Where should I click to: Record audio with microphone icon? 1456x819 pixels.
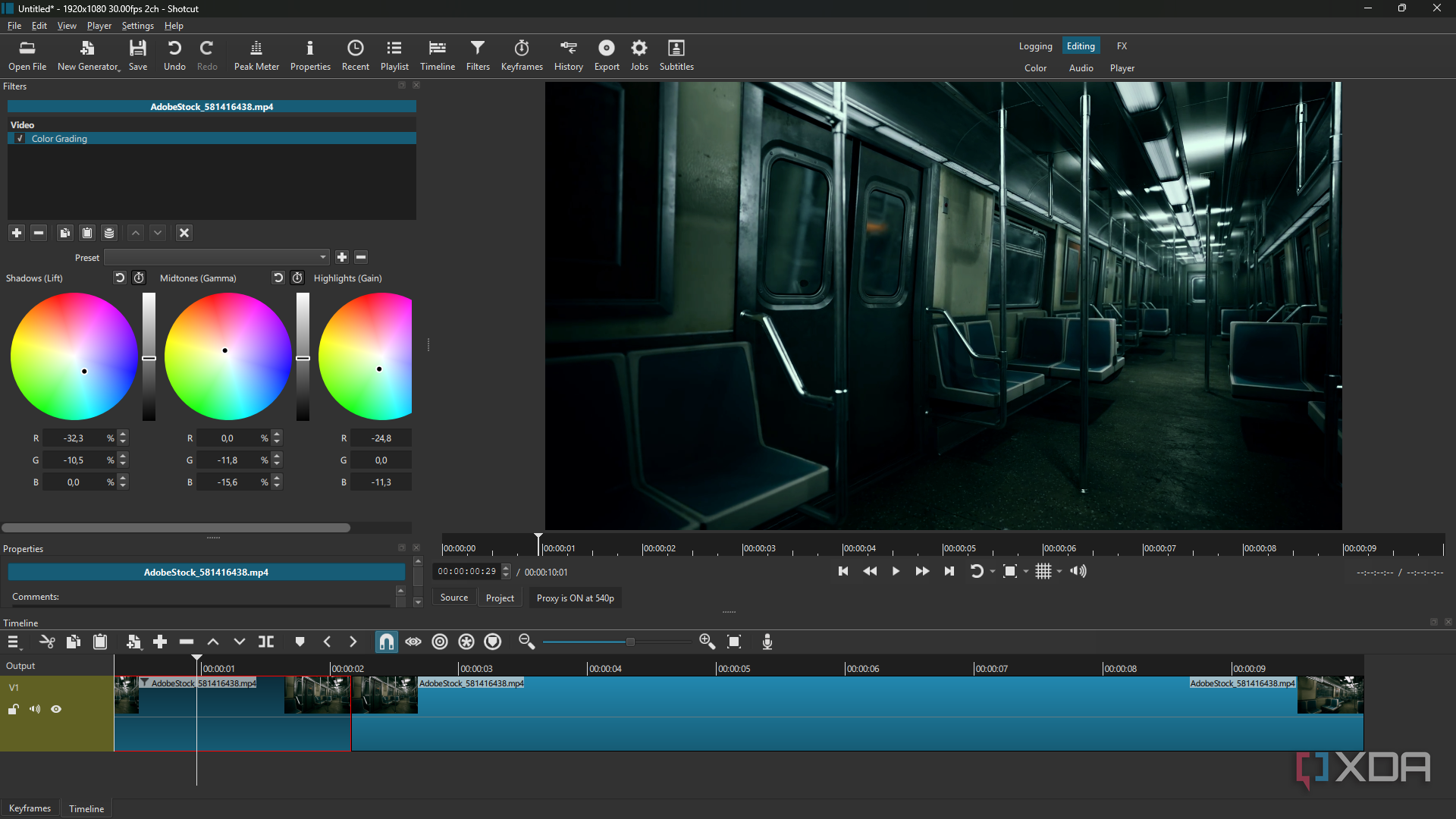pos(767,642)
